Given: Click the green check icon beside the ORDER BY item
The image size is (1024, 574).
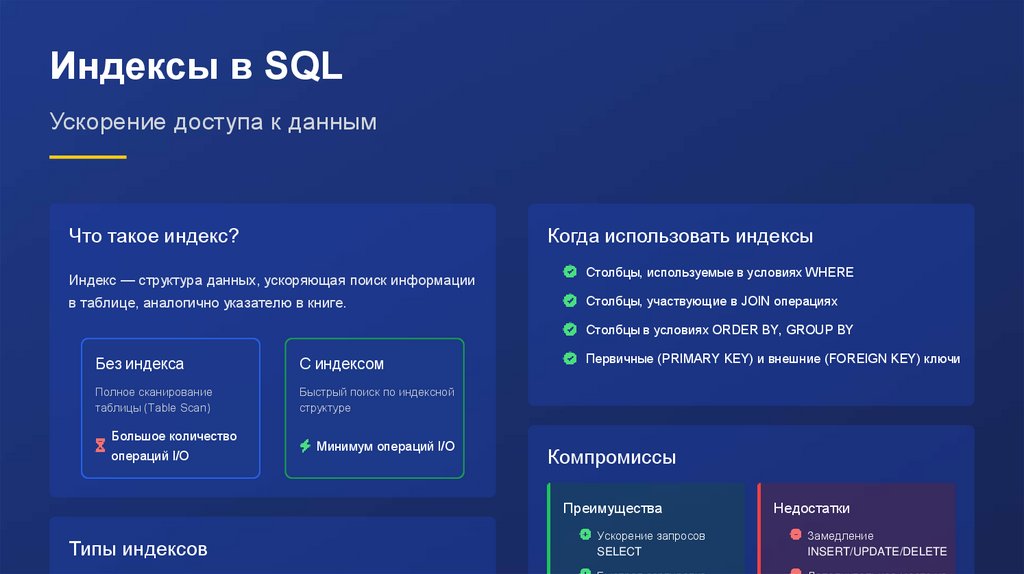Looking at the screenshot, I should pos(570,329).
